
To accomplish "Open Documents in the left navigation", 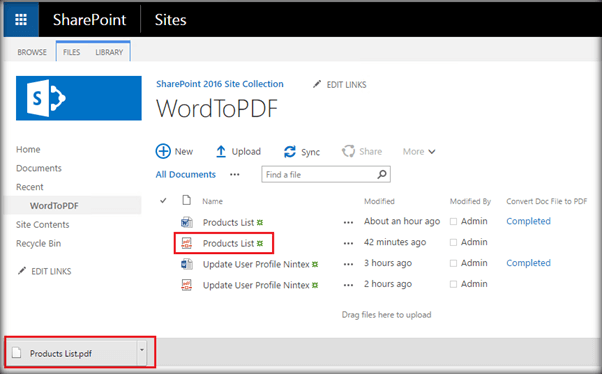I will 39,168.
